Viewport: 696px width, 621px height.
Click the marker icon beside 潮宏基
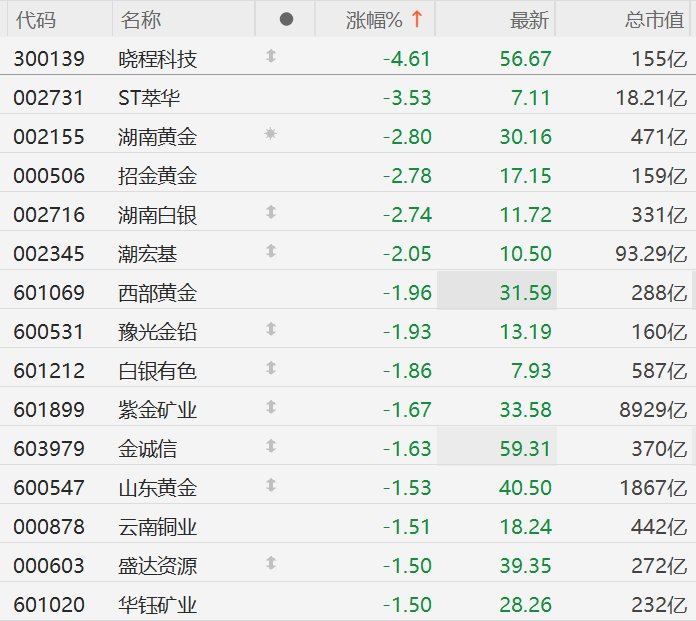270,252
